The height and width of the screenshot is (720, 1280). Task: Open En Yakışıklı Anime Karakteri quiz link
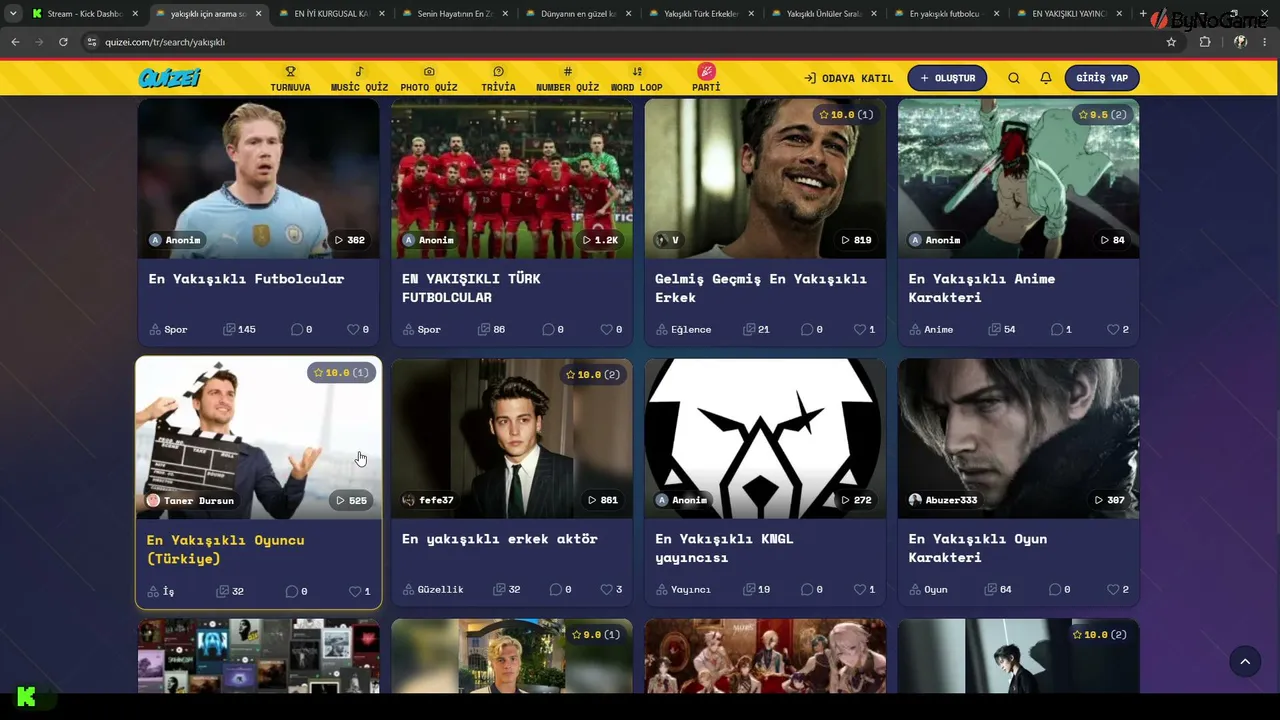pos(982,288)
